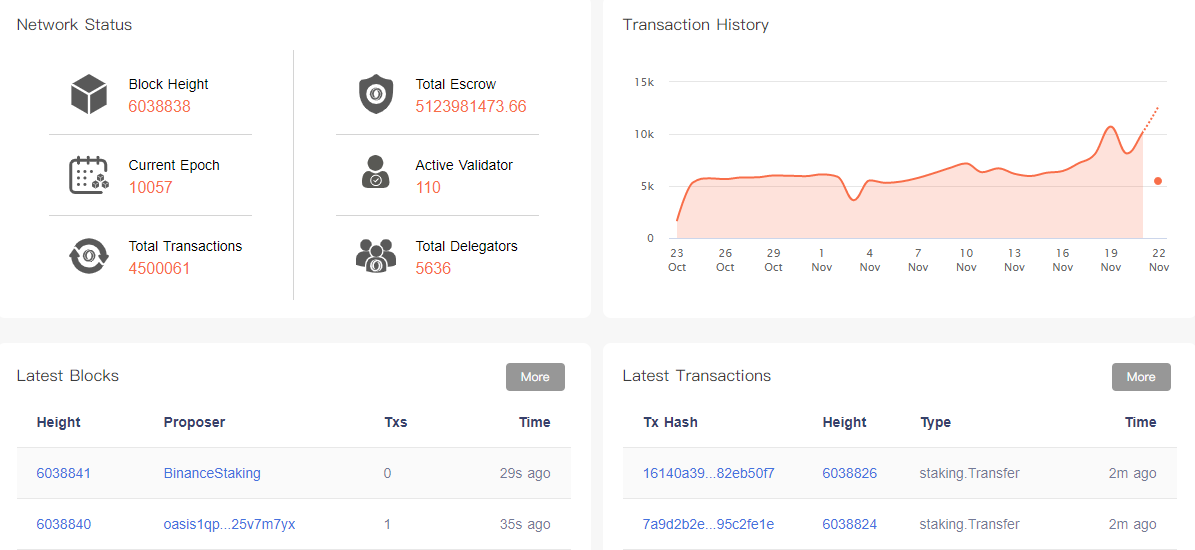Open transaction hash 16140a39...82eb50f7
The image size is (1195, 550).
coord(709,473)
